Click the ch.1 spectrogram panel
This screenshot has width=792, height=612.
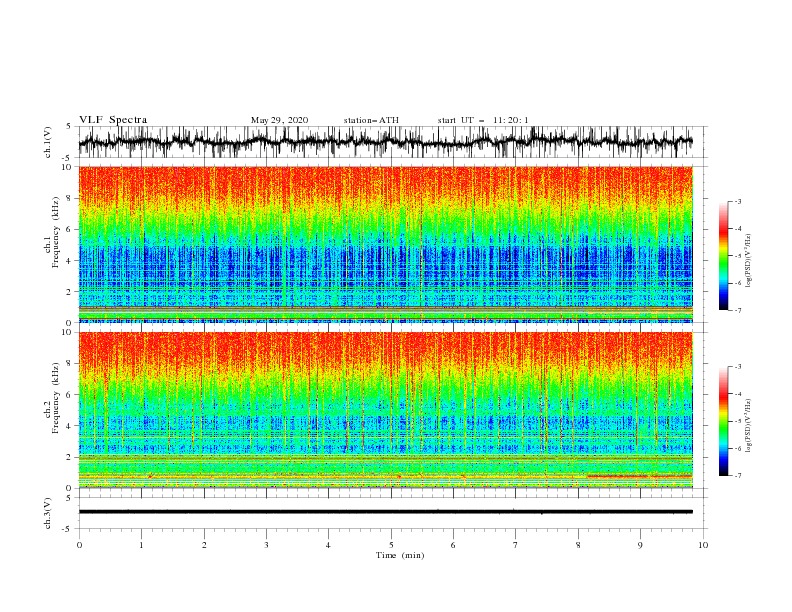point(386,244)
